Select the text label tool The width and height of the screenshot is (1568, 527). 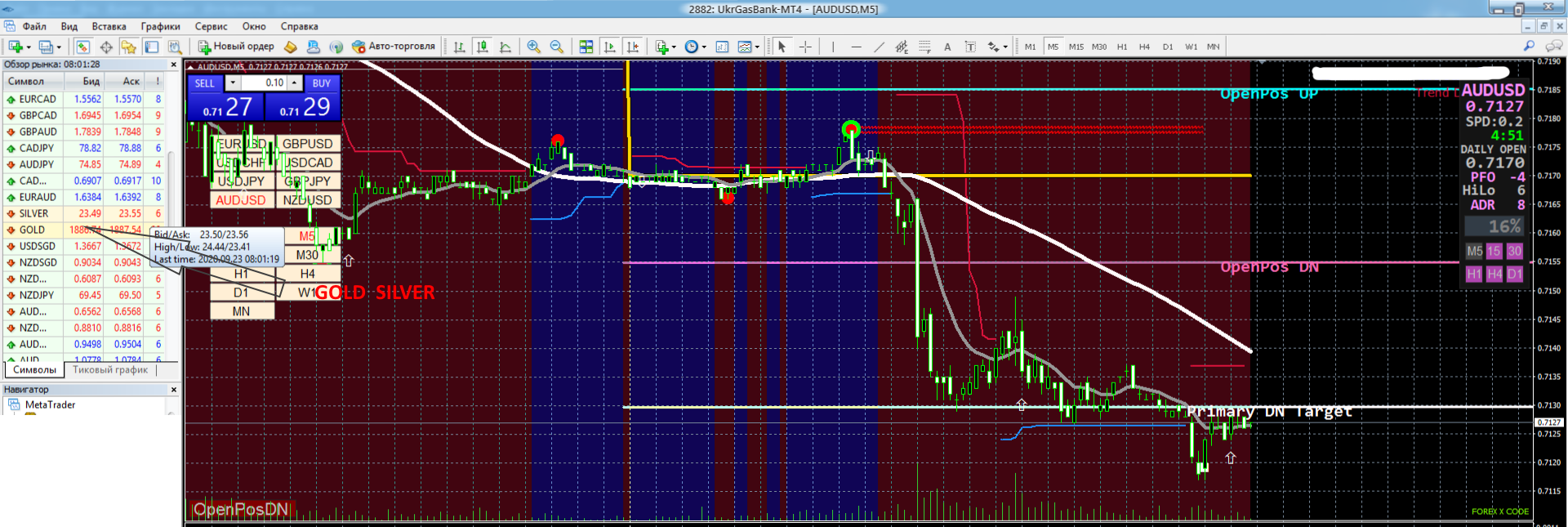[970, 47]
